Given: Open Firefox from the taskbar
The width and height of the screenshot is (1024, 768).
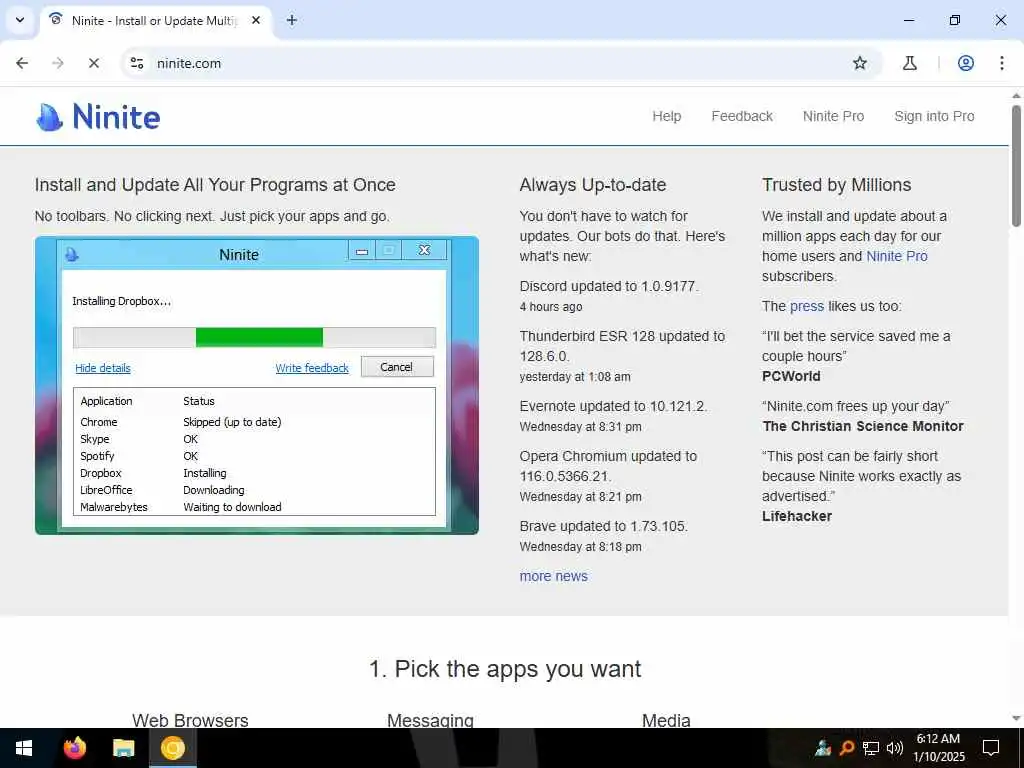Looking at the screenshot, I should [74, 748].
